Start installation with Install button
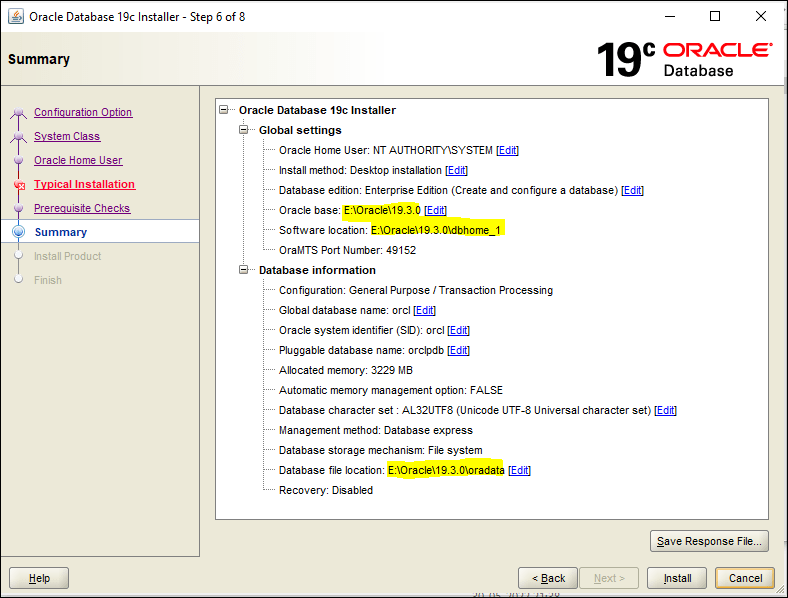 coord(677,578)
